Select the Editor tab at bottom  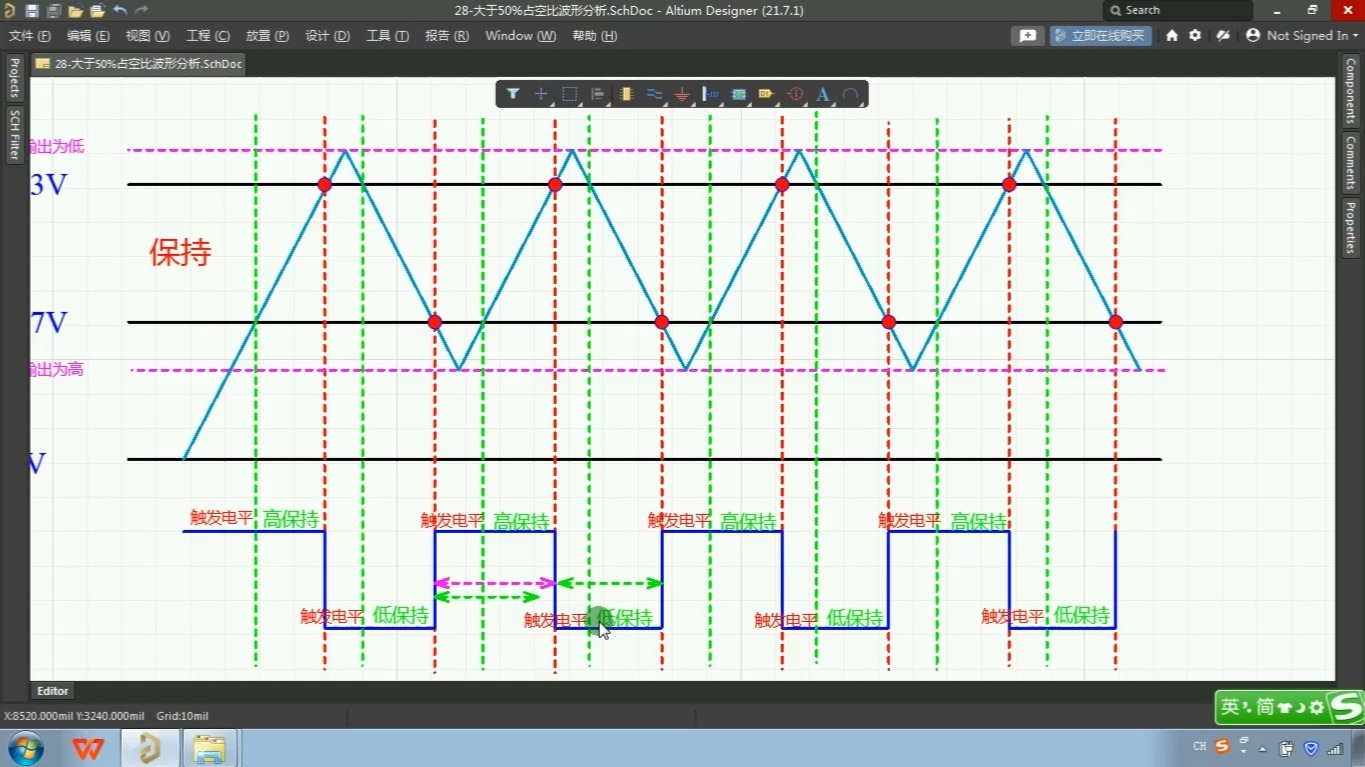[x=53, y=691]
